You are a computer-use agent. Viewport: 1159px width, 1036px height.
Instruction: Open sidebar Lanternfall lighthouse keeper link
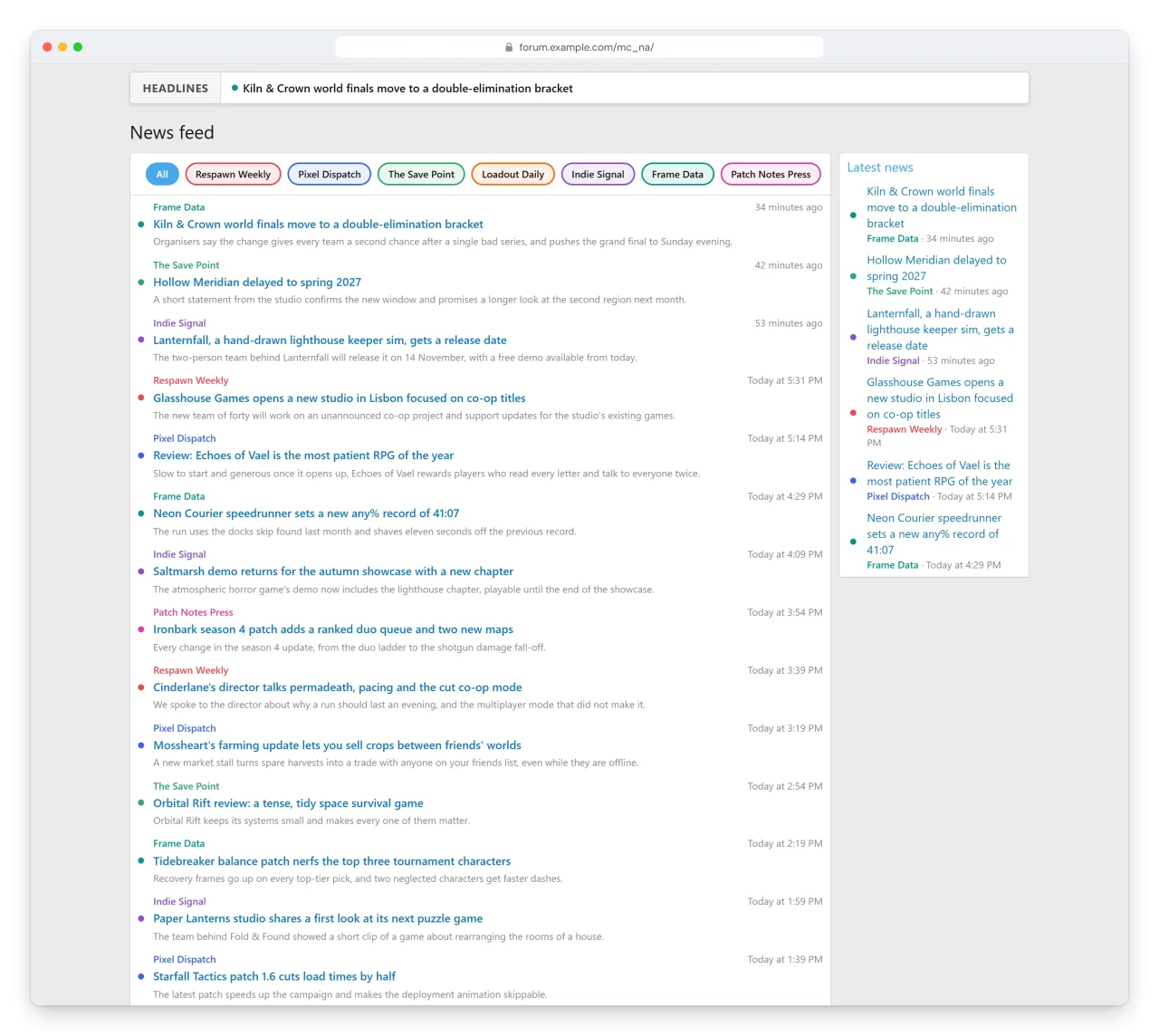(940, 330)
